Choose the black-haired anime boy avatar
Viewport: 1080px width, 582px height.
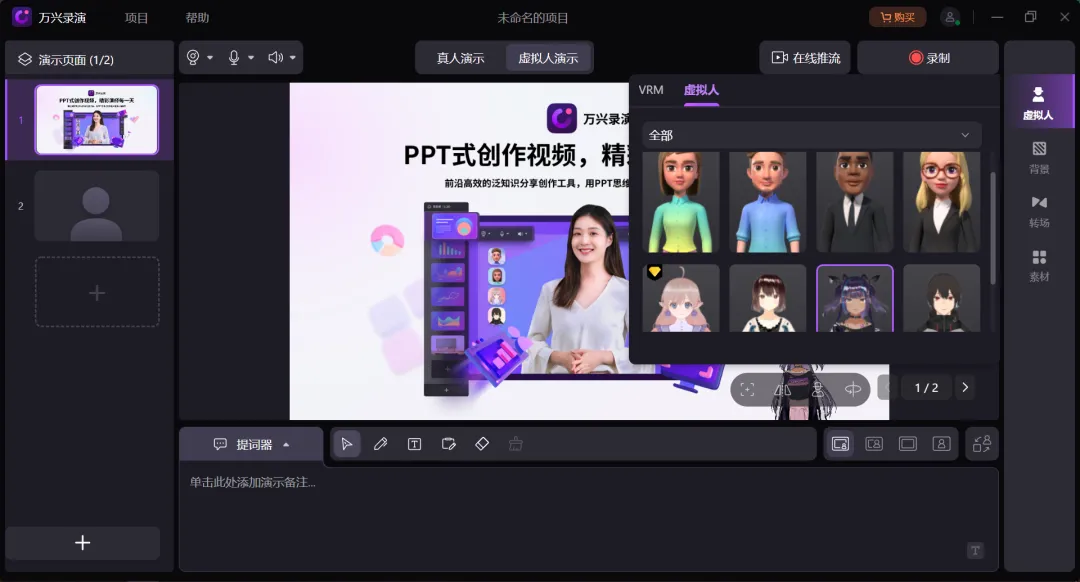[x=942, y=298]
